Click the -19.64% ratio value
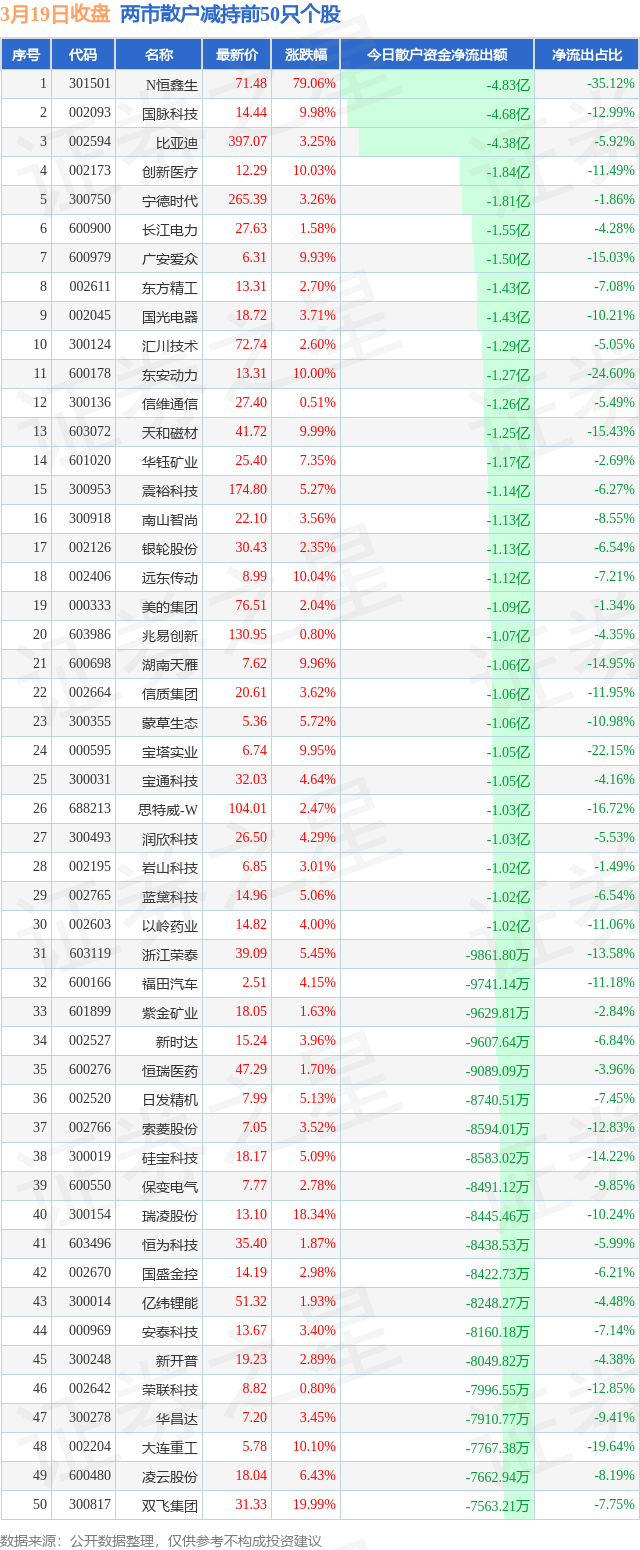The image size is (640, 1550). (611, 1447)
